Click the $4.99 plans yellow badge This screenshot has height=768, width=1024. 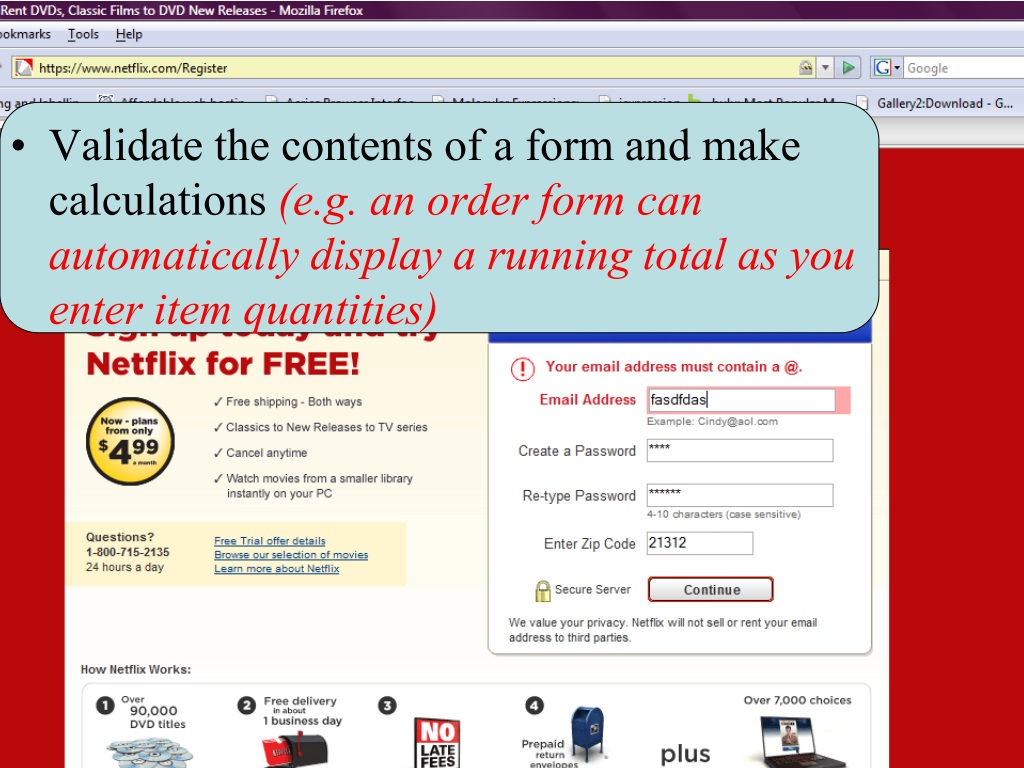pos(130,441)
